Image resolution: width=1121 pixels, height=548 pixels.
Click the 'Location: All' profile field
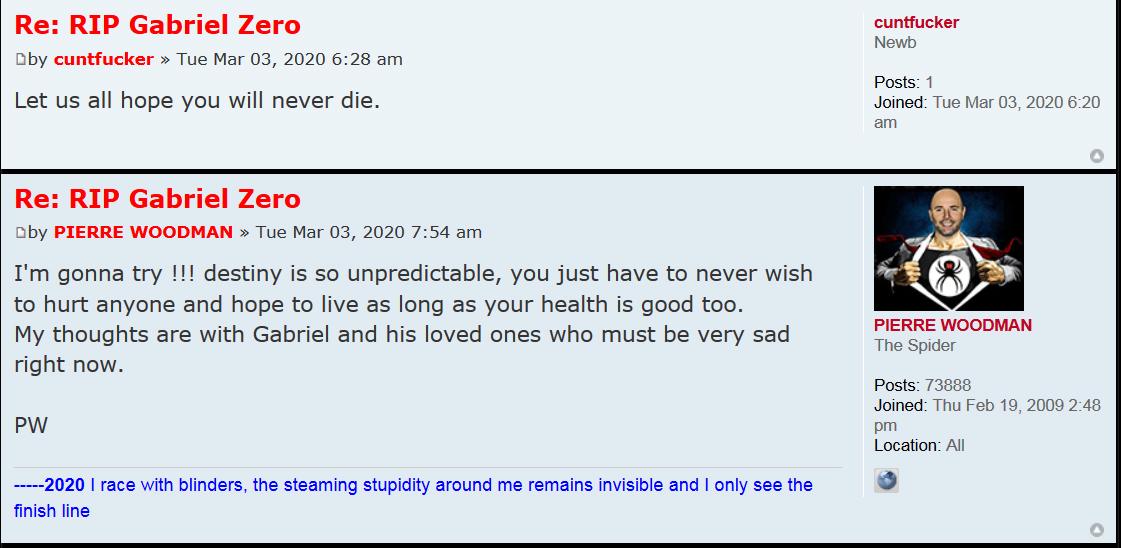coord(919,445)
